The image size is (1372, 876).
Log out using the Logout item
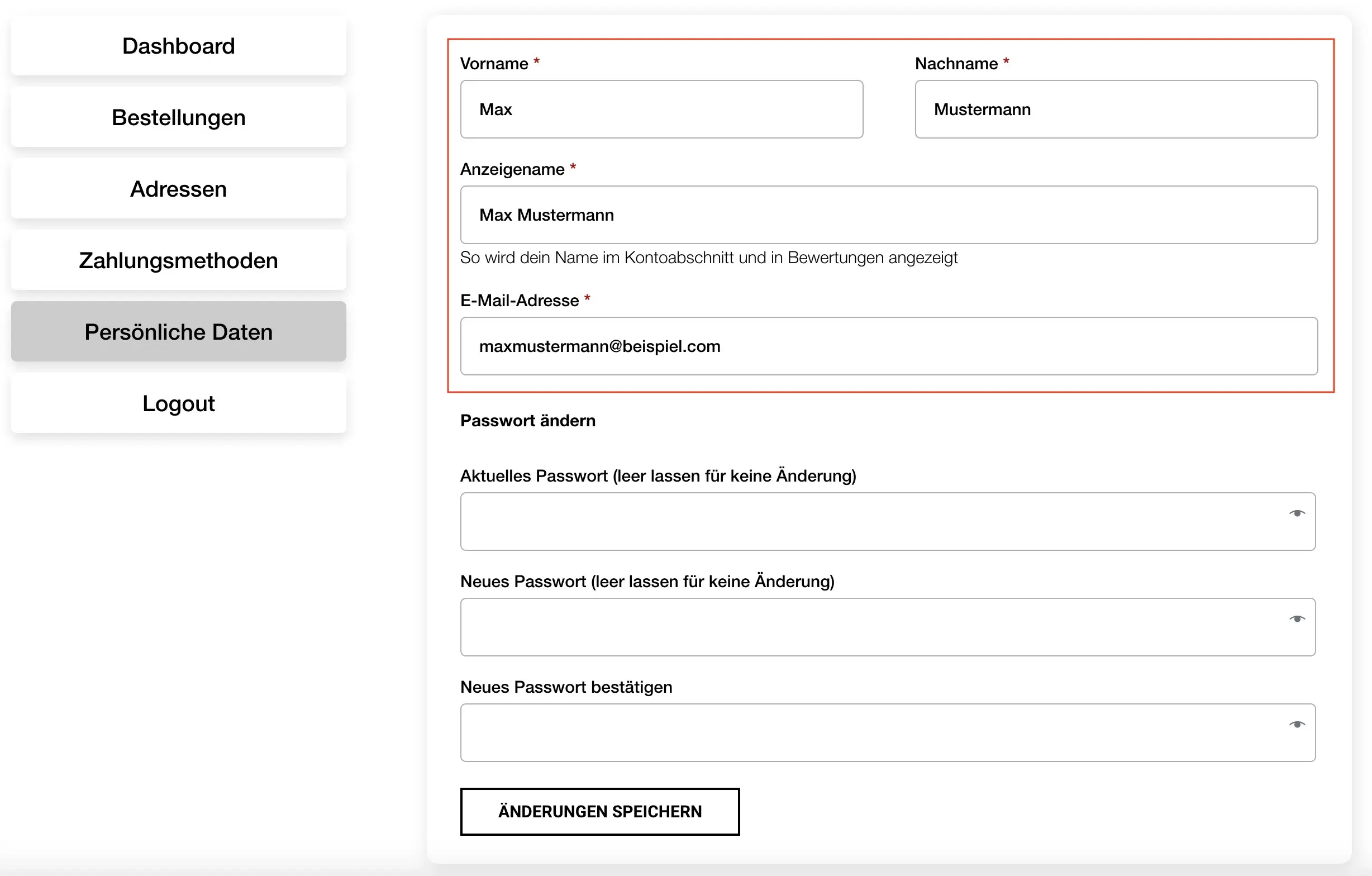coord(178,403)
